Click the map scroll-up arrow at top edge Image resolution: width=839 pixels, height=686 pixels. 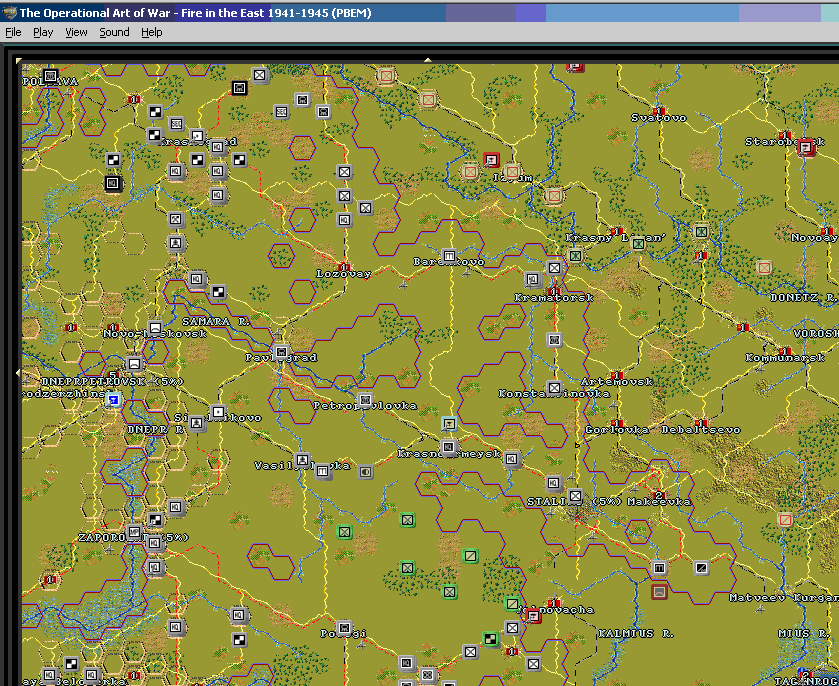pyautogui.click(x=428, y=60)
